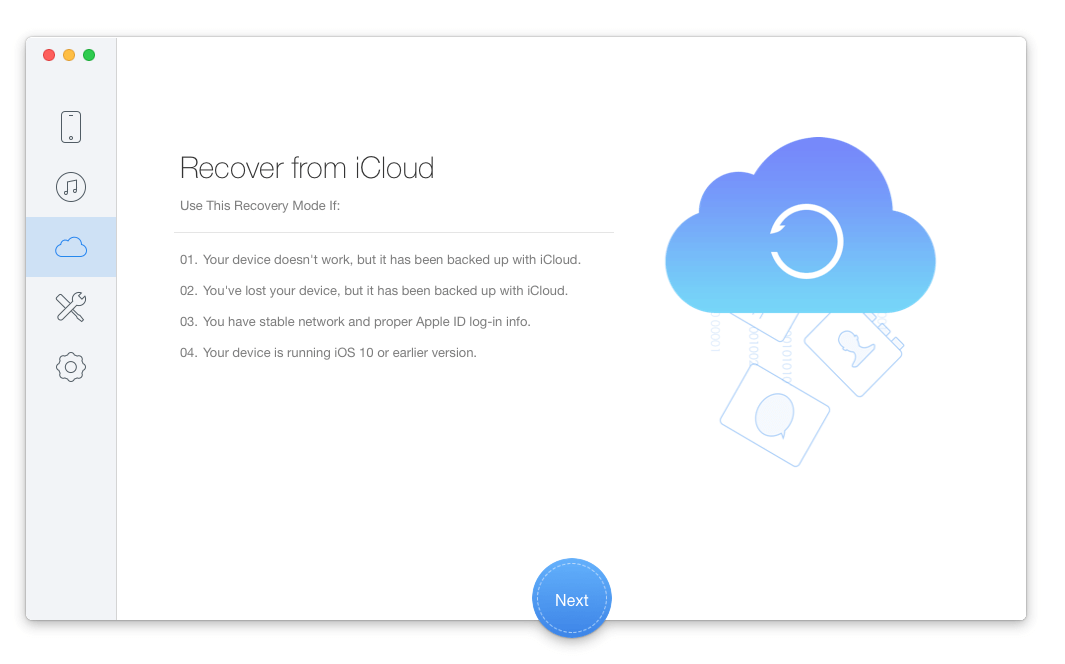The image size is (1065, 664).
Task: Open the Settings gear icon in sidebar
Action: tap(71, 367)
